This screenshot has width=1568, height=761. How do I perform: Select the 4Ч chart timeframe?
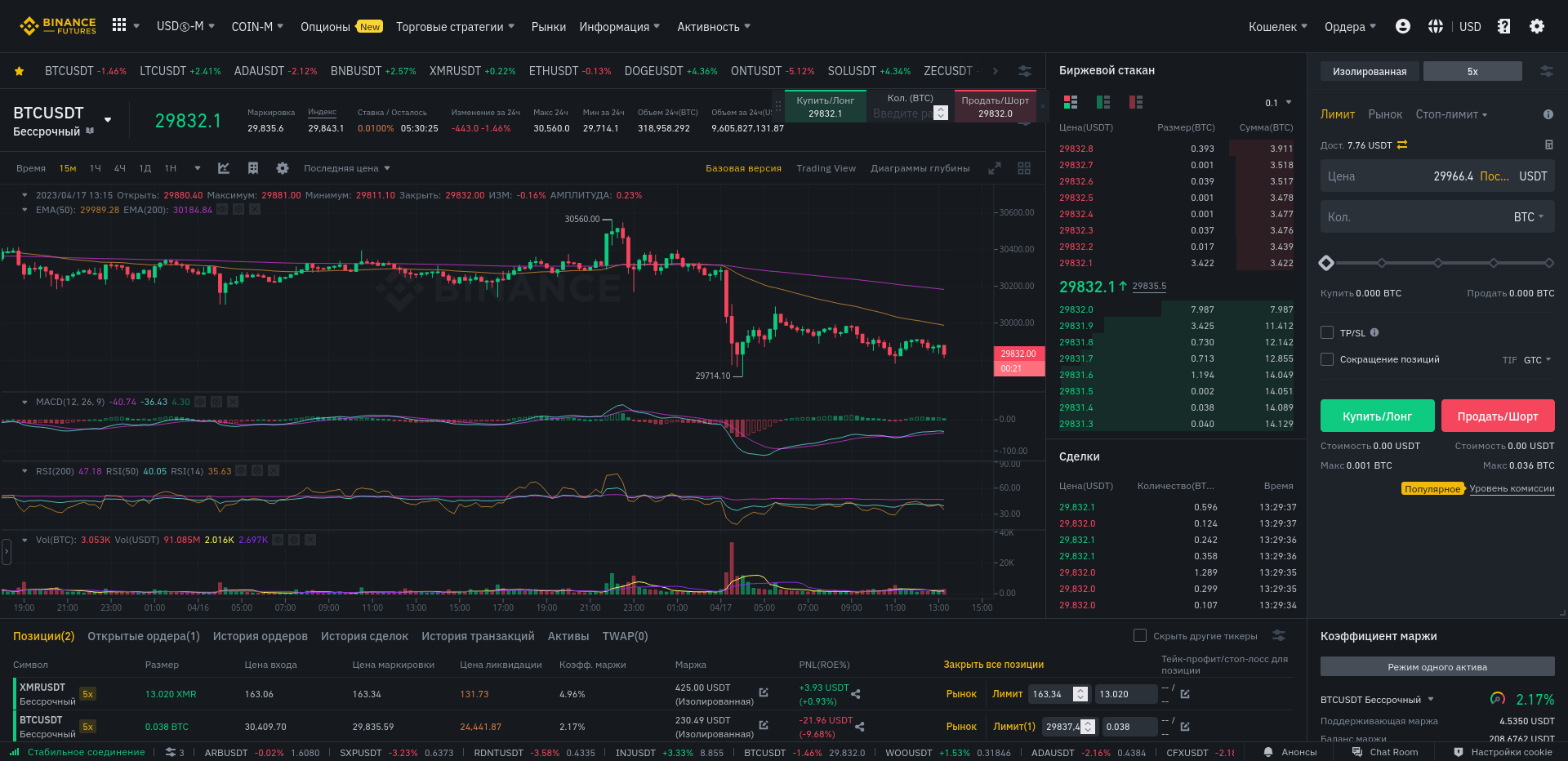(x=120, y=168)
